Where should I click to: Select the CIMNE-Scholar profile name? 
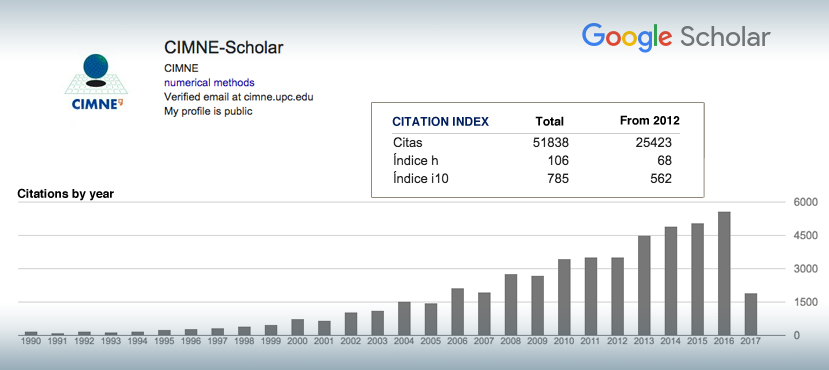(x=224, y=48)
